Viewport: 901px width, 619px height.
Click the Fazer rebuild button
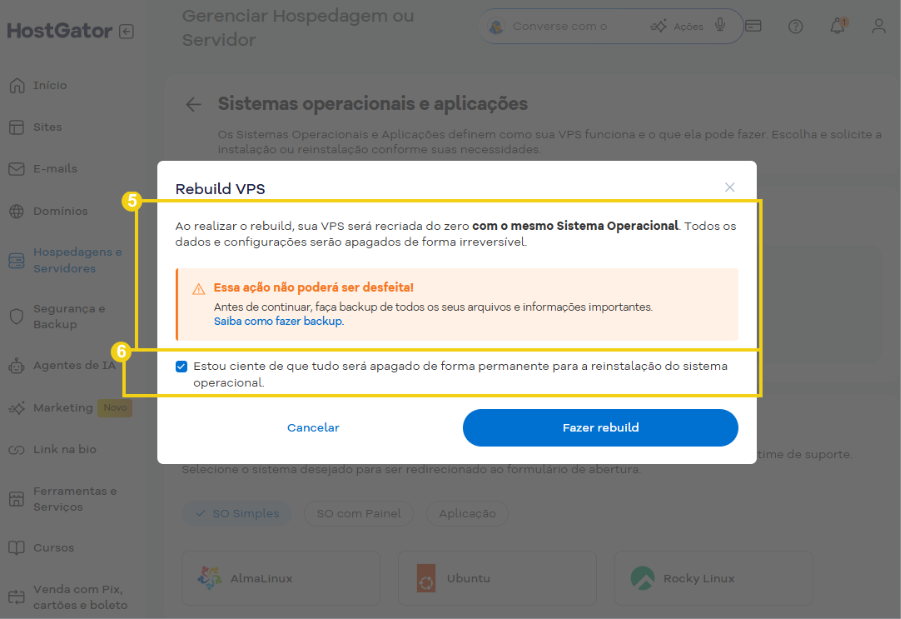(600, 427)
